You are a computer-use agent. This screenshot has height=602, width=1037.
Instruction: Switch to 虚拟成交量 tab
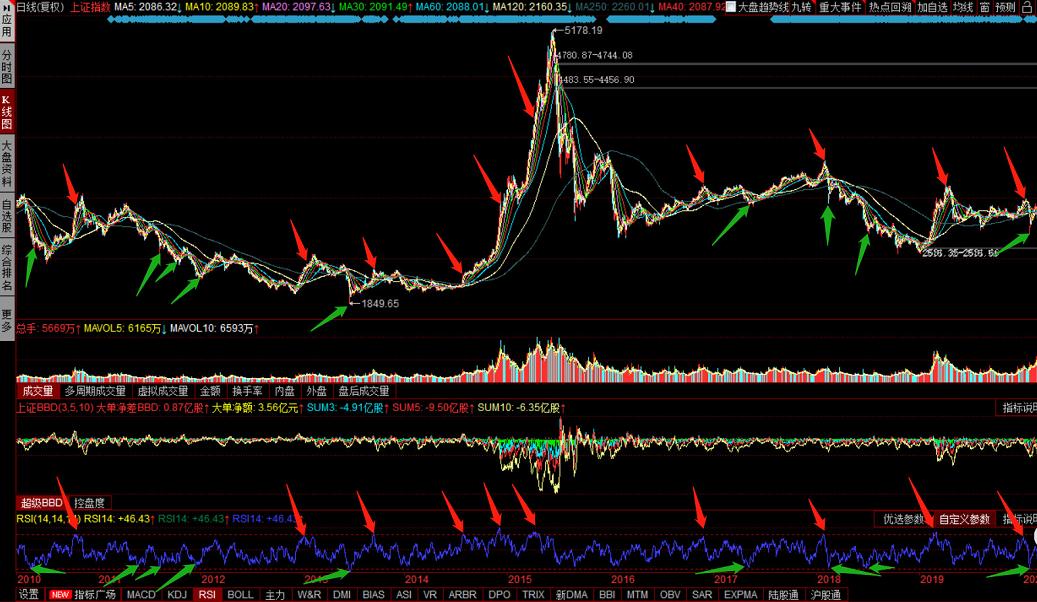[x=163, y=391]
